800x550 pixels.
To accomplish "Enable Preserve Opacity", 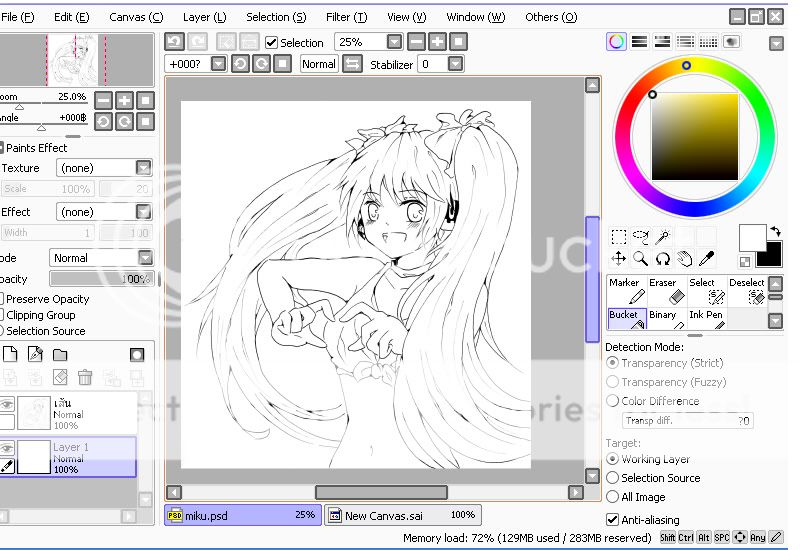I will click(2, 298).
